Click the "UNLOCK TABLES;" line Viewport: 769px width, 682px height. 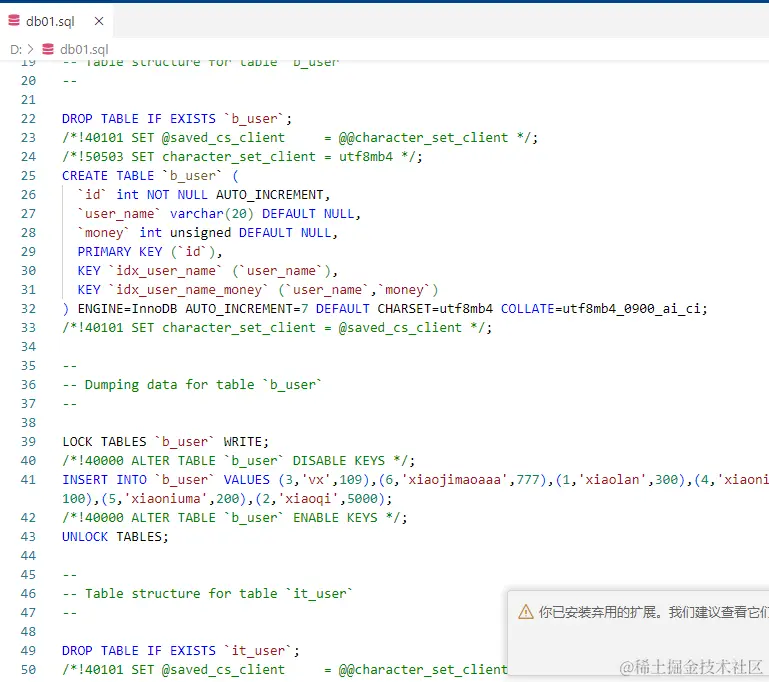coord(115,537)
